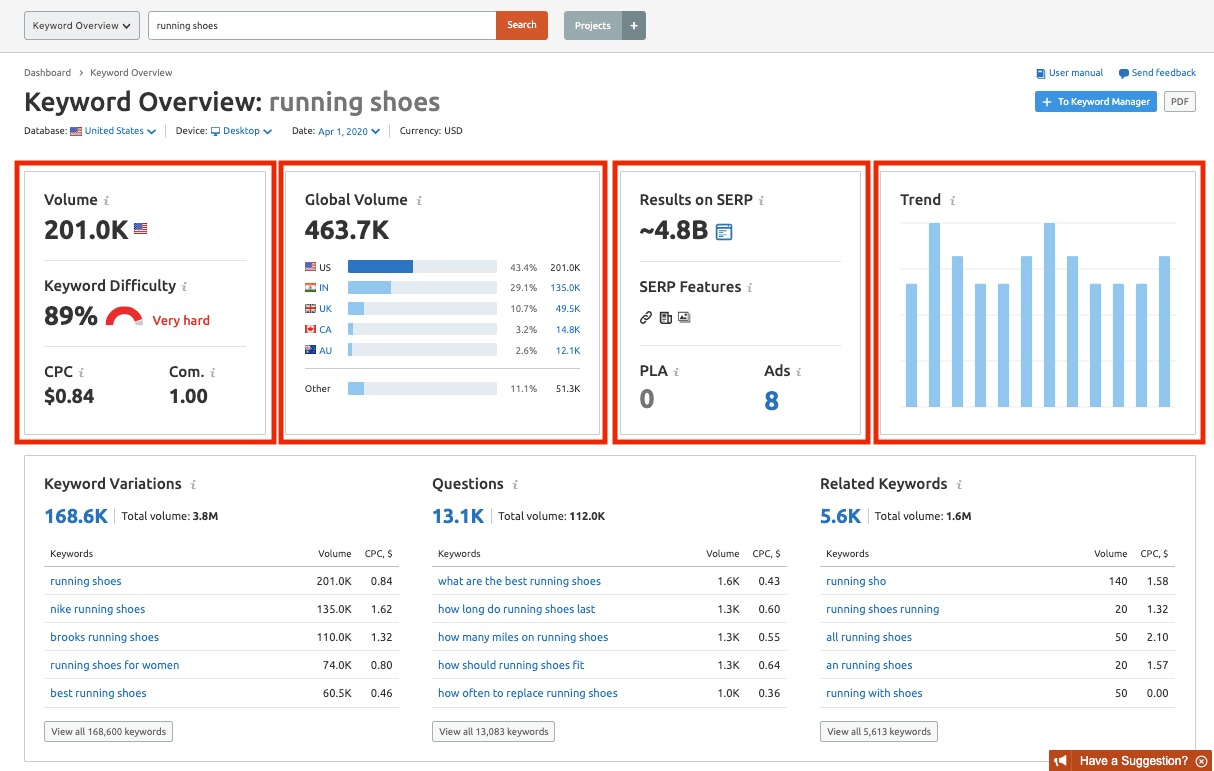Click the news SERP feature icon
This screenshot has width=1214, height=771.
(665, 317)
